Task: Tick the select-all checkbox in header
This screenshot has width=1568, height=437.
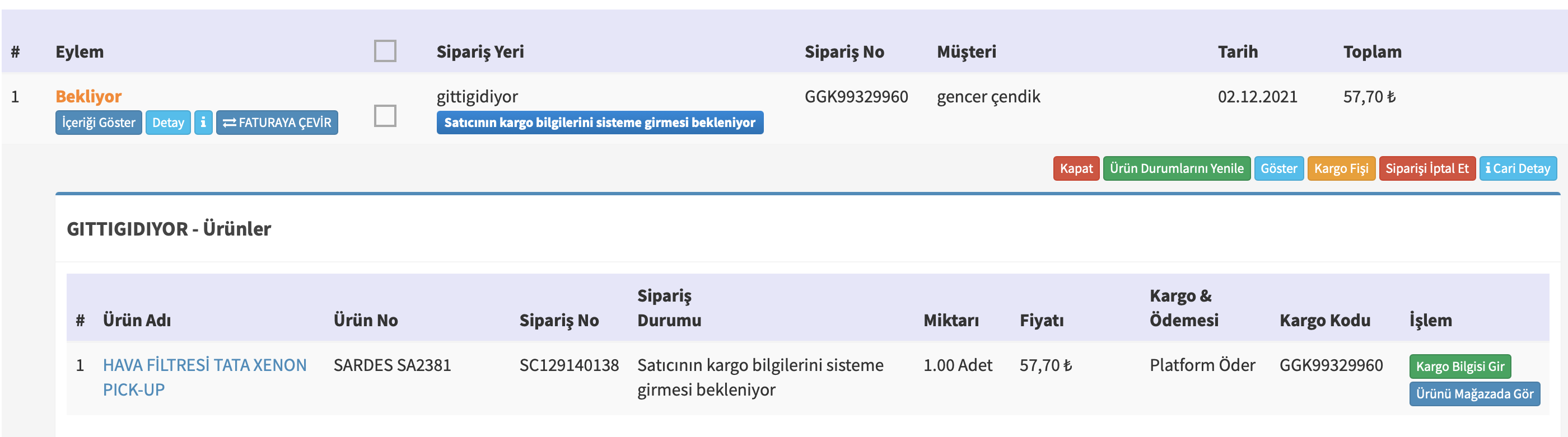Action: (385, 51)
